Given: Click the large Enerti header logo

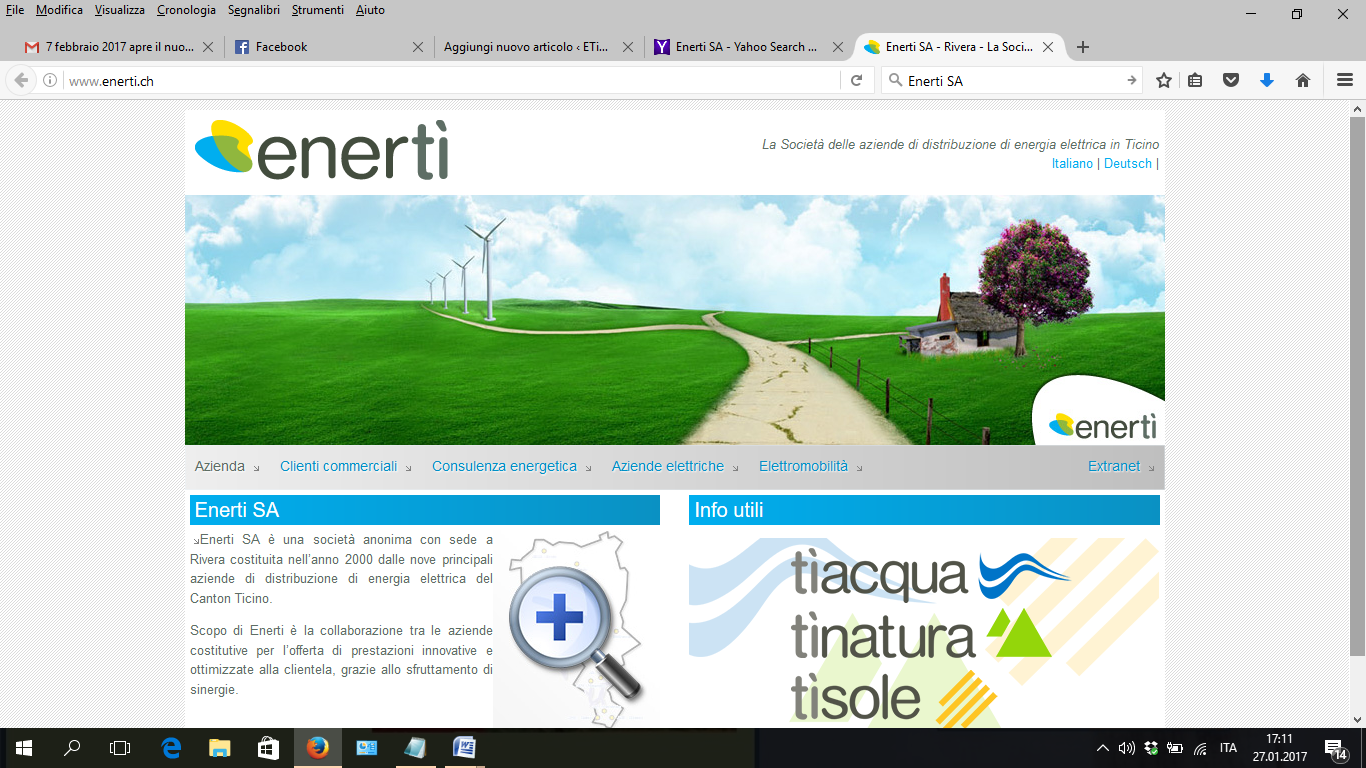Looking at the screenshot, I should 322,150.
